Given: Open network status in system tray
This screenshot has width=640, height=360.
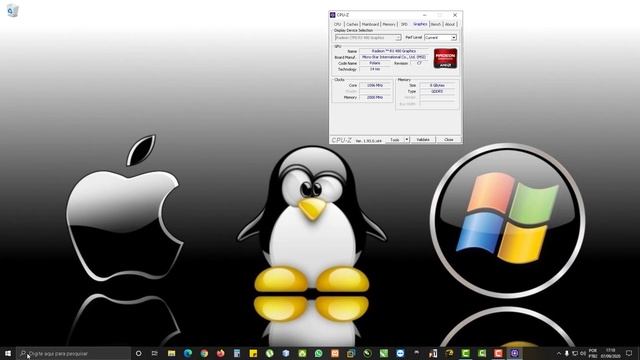Looking at the screenshot, I should [x=575, y=353].
